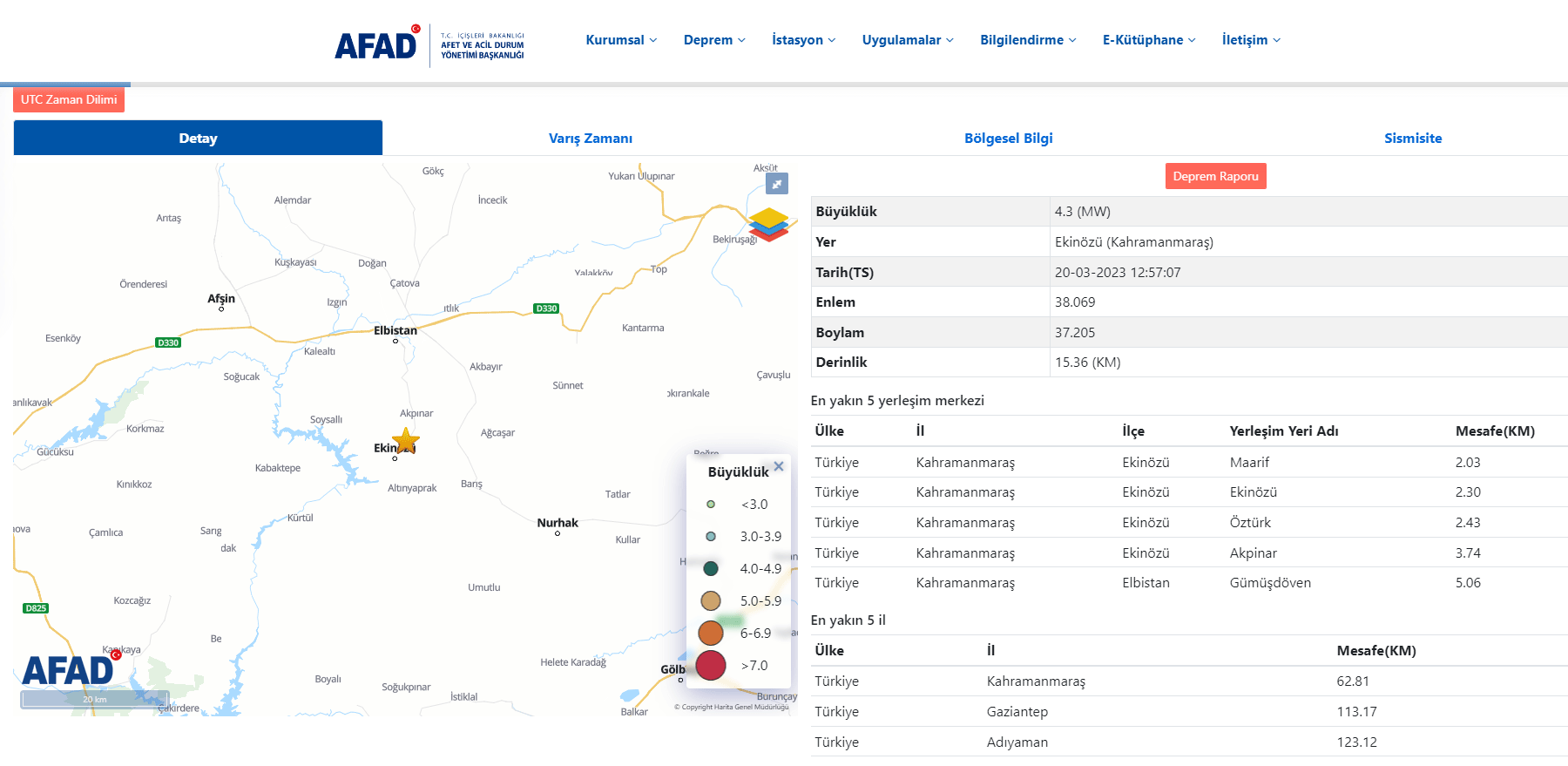Click the earthquake epicenter star marker
Viewport: 1568px width, 766px height.
pyautogui.click(x=406, y=441)
